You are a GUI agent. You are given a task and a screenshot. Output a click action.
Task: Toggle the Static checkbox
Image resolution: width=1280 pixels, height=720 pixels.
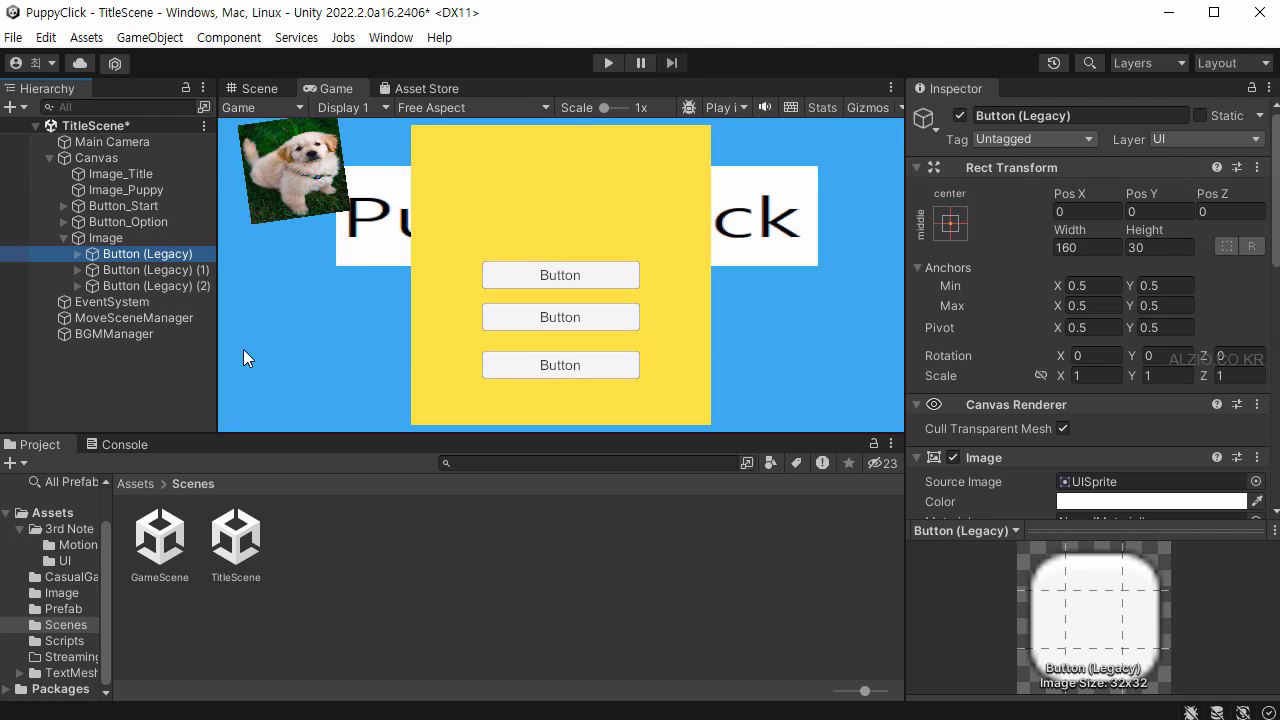1200,116
